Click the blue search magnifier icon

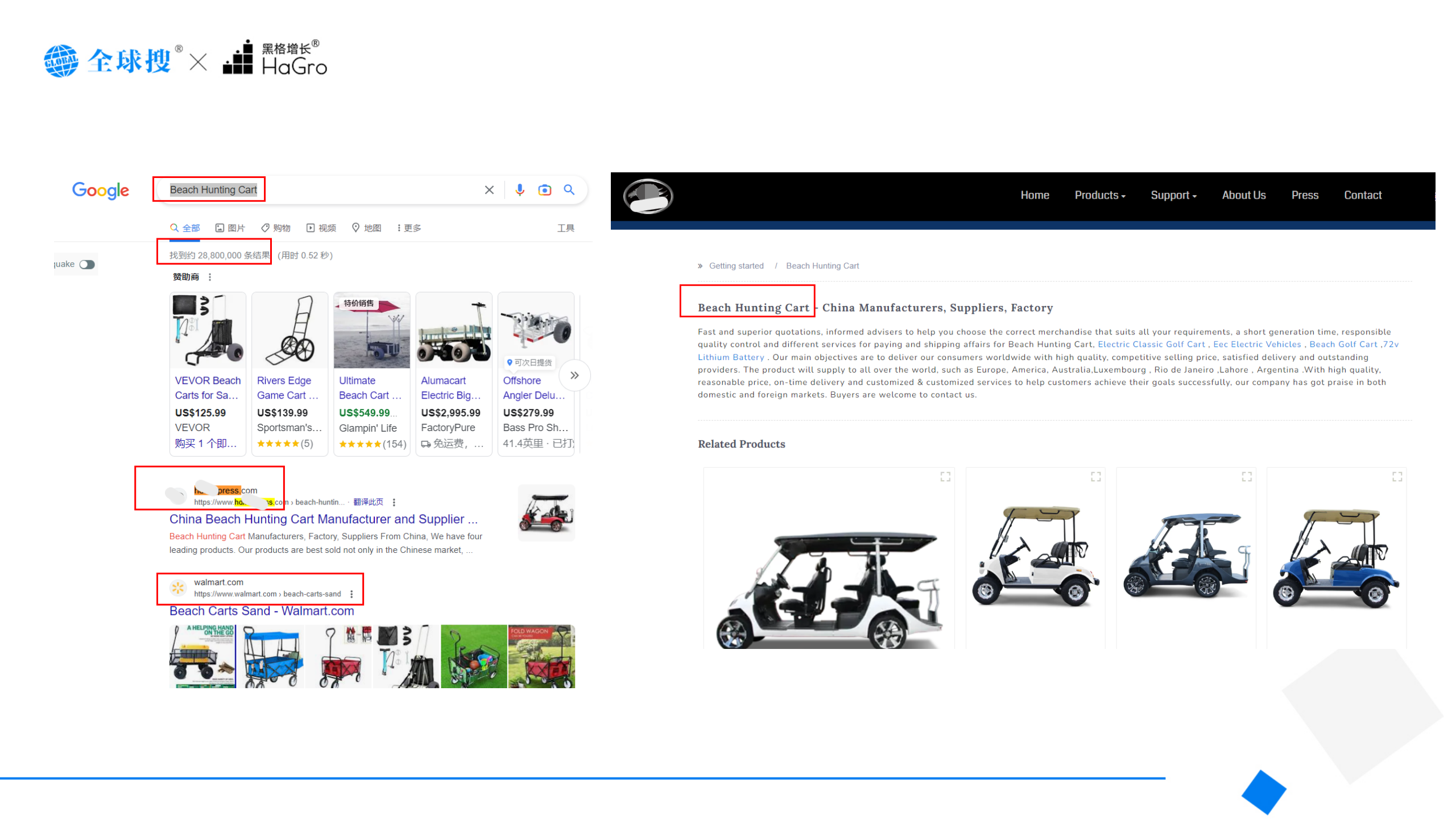(x=569, y=190)
